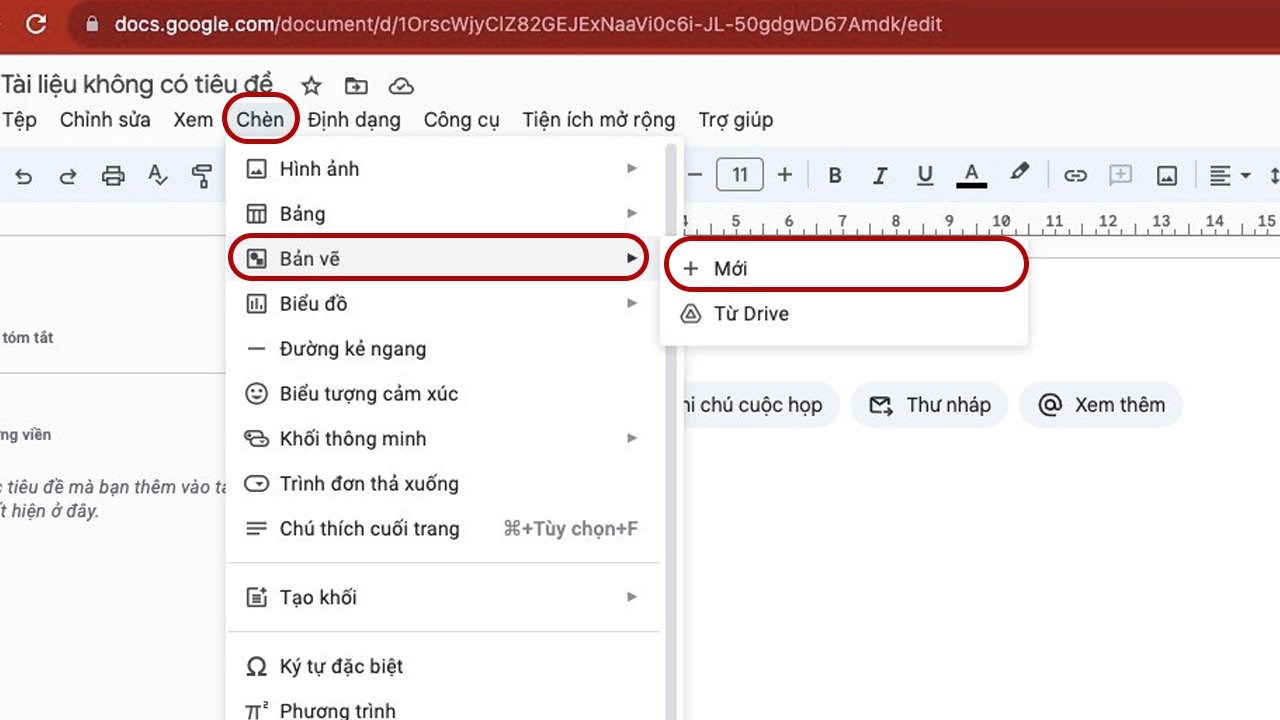This screenshot has height=720, width=1280.
Task: Click the font size field showing 11
Action: tap(740, 175)
